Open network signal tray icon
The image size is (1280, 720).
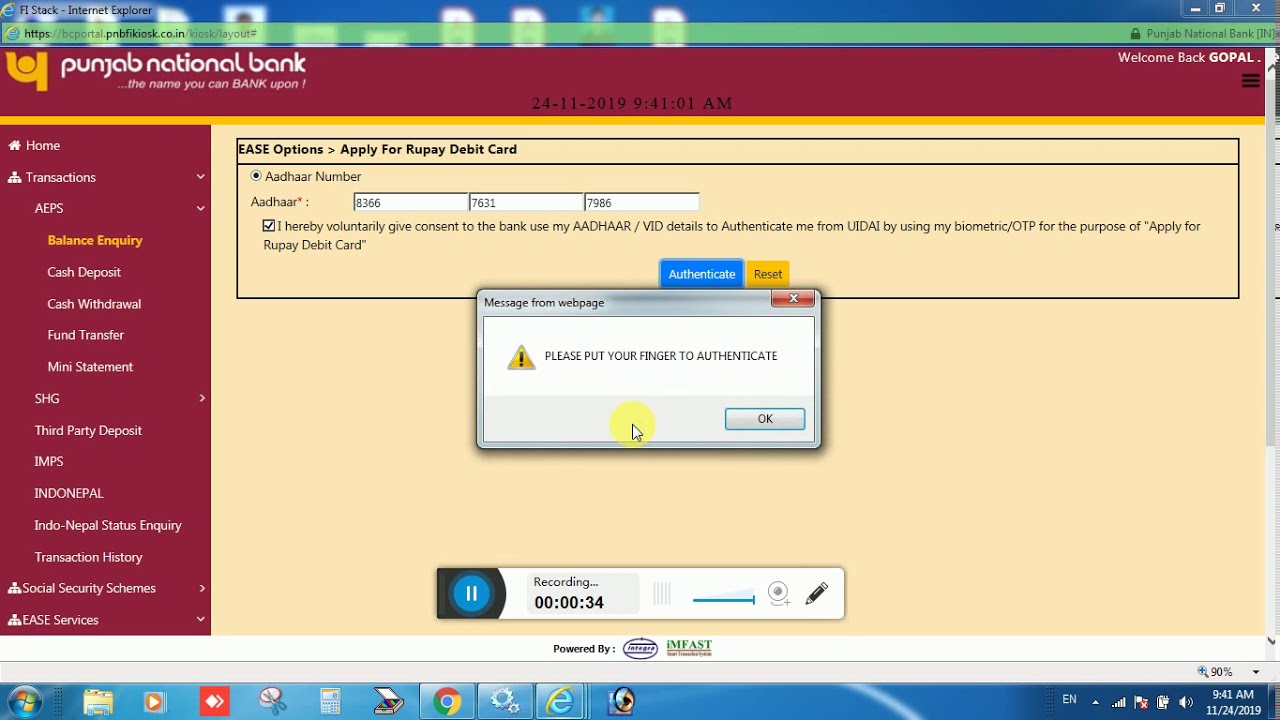tap(1119, 702)
